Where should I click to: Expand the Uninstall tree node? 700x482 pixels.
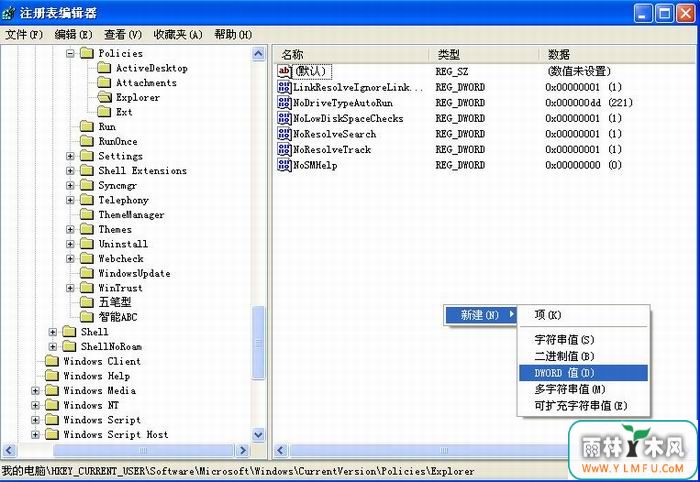70,244
